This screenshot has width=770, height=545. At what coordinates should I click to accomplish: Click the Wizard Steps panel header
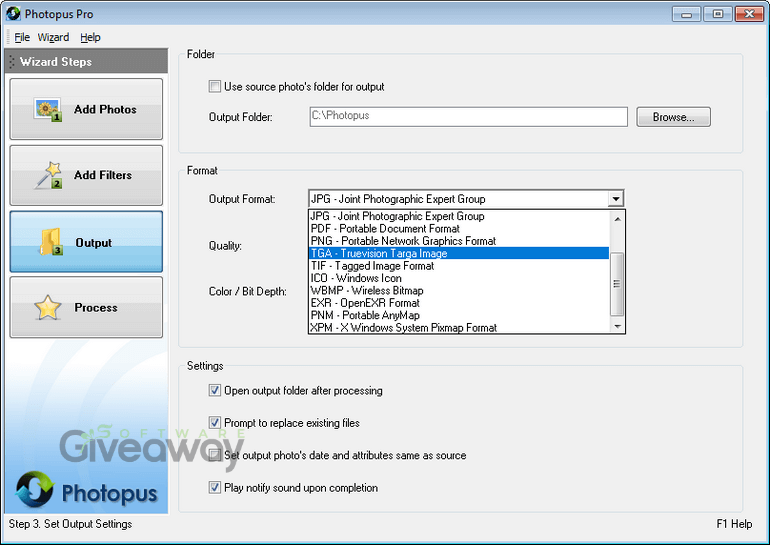pos(86,61)
